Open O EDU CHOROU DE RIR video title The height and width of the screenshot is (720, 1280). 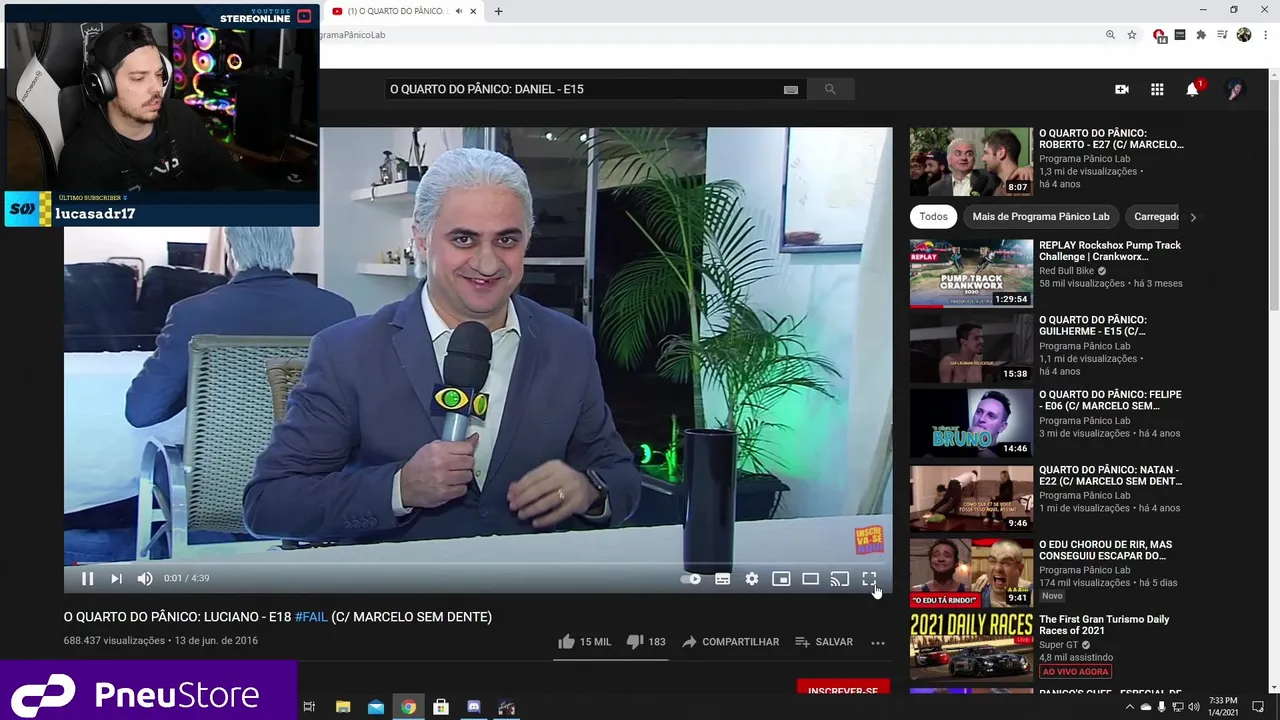click(1105, 550)
